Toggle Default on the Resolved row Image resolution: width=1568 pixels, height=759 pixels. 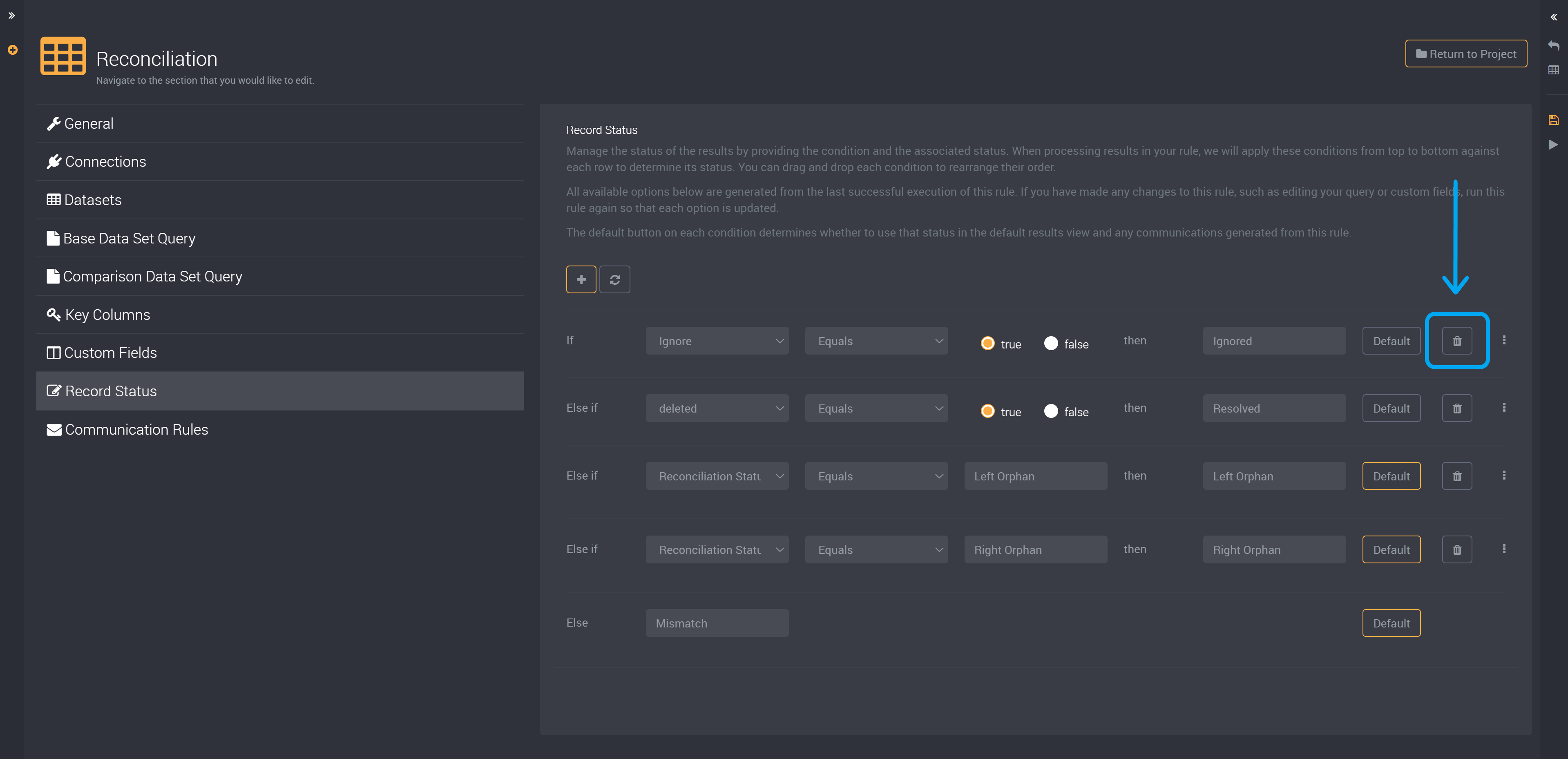pos(1391,409)
